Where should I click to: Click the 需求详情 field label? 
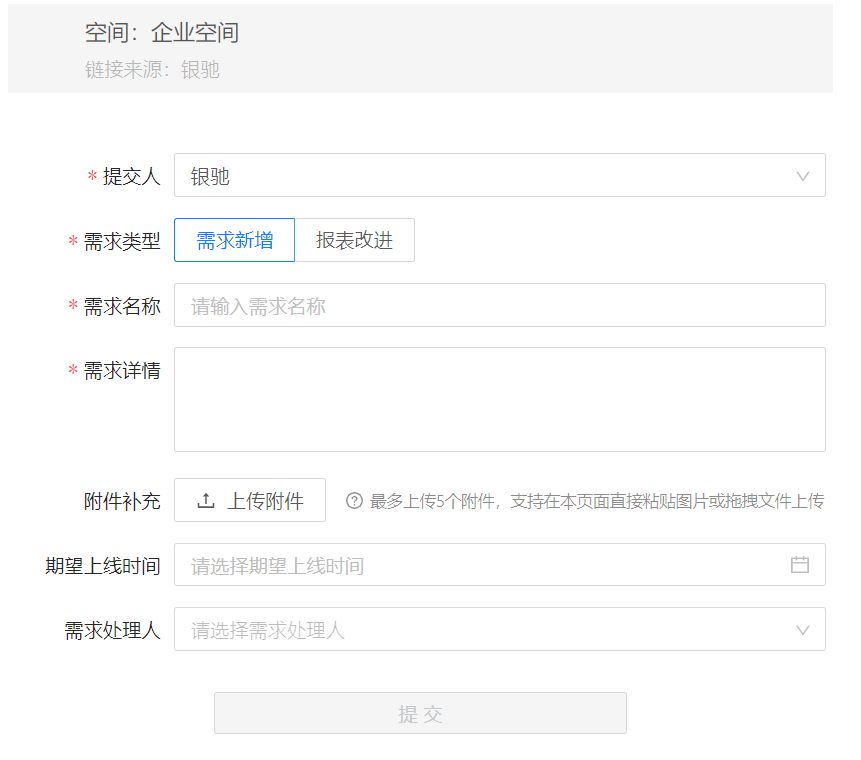[x=121, y=371]
